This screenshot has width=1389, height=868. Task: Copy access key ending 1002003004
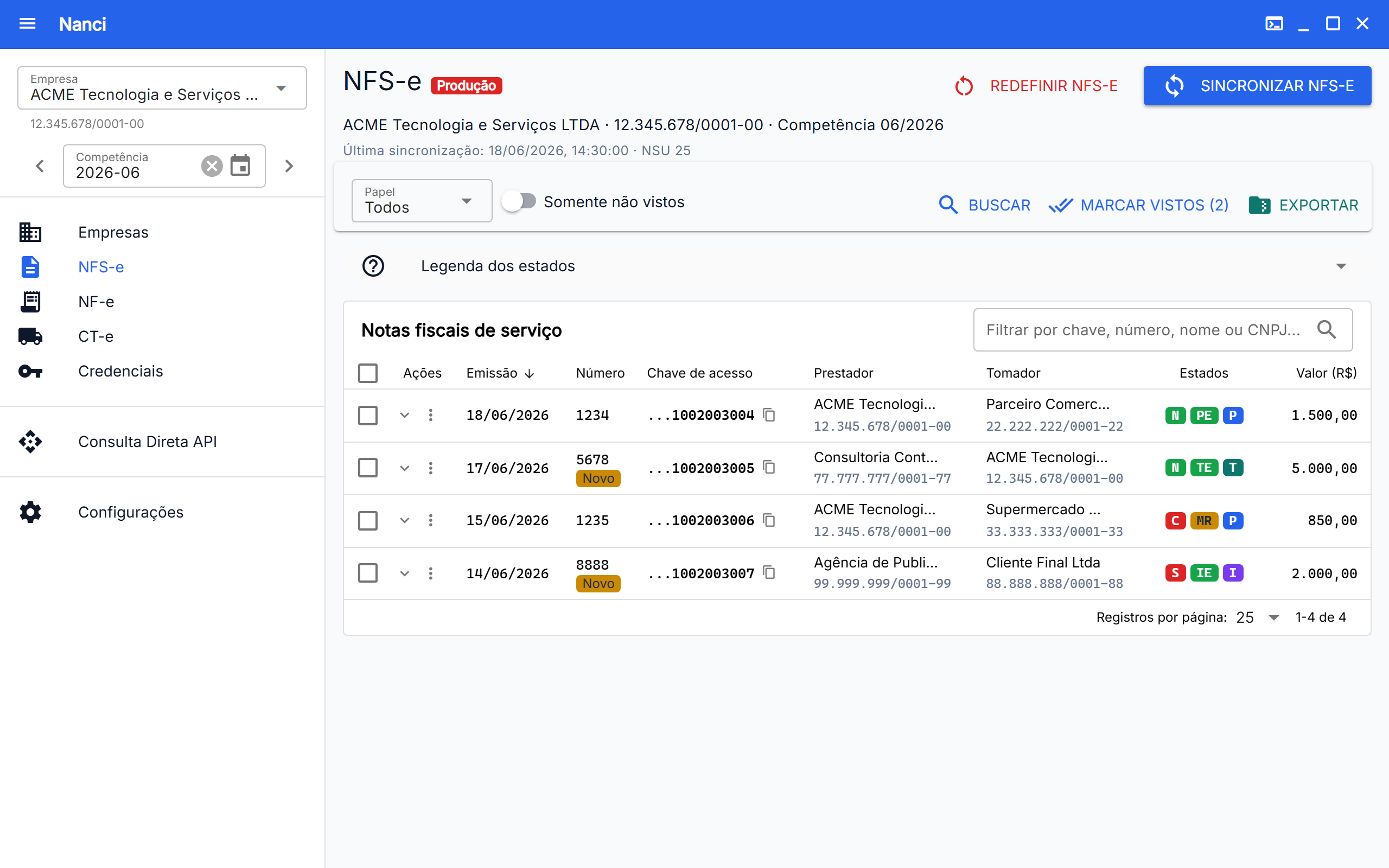[769, 414]
